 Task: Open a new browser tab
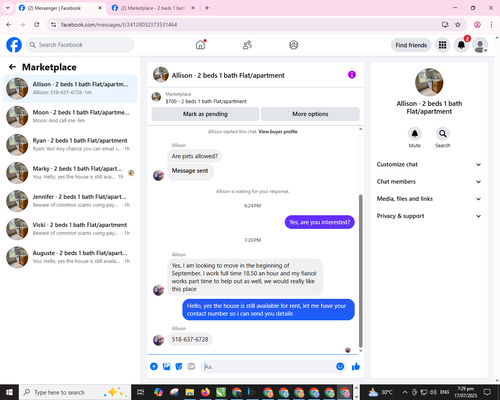point(207,8)
